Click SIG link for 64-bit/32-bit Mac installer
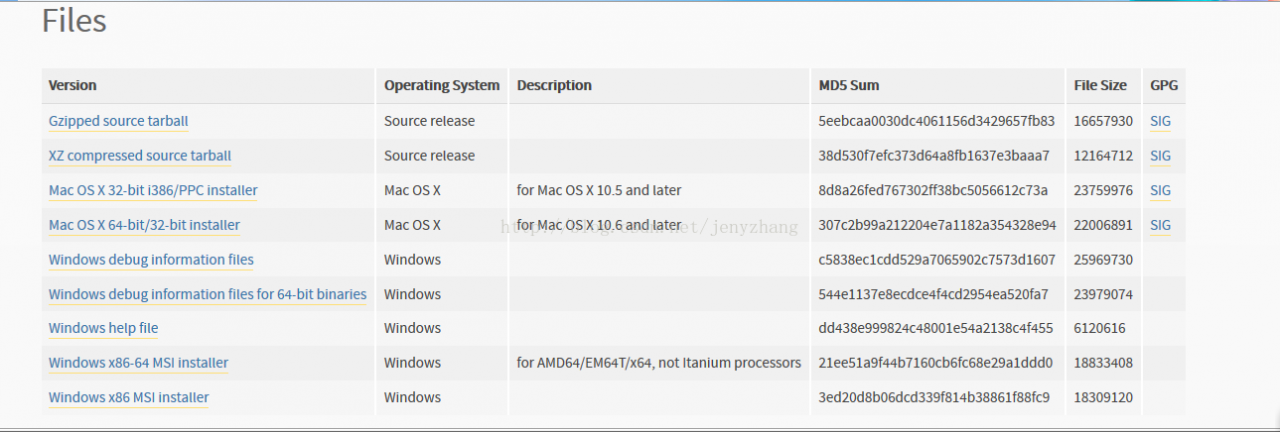This screenshot has width=1280, height=432. coord(1160,225)
